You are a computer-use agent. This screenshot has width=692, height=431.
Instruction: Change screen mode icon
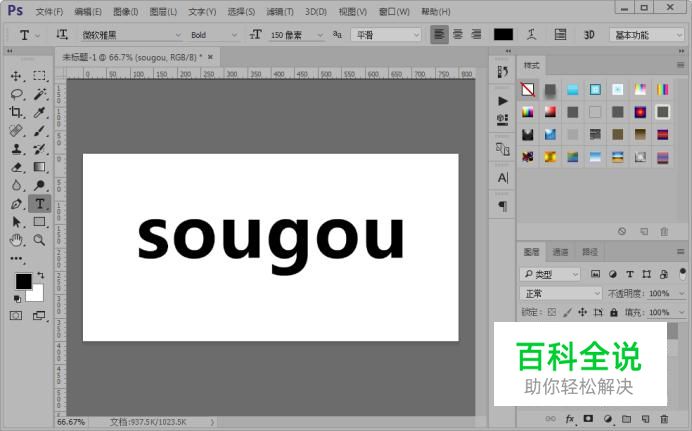[39, 315]
